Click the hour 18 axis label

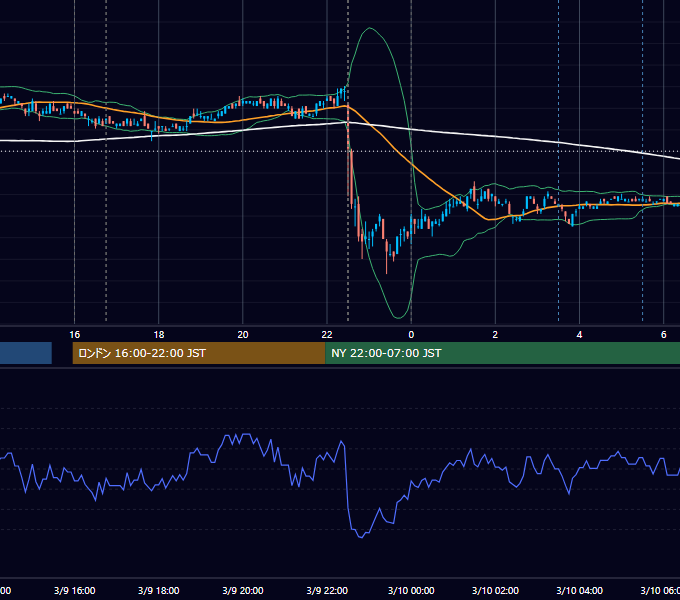click(159, 334)
